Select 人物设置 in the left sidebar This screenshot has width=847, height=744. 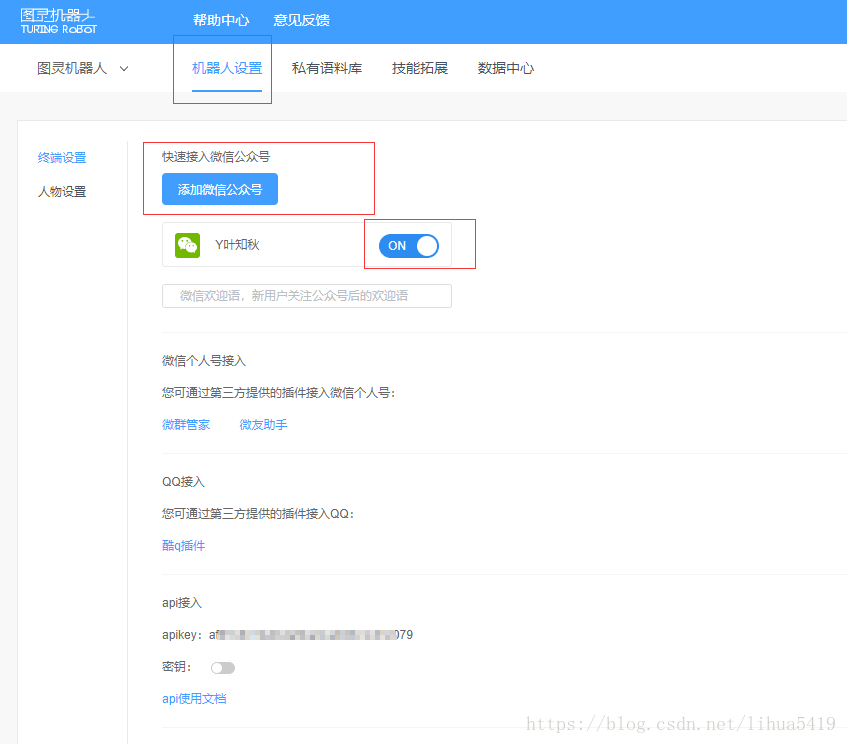[x=62, y=192]
